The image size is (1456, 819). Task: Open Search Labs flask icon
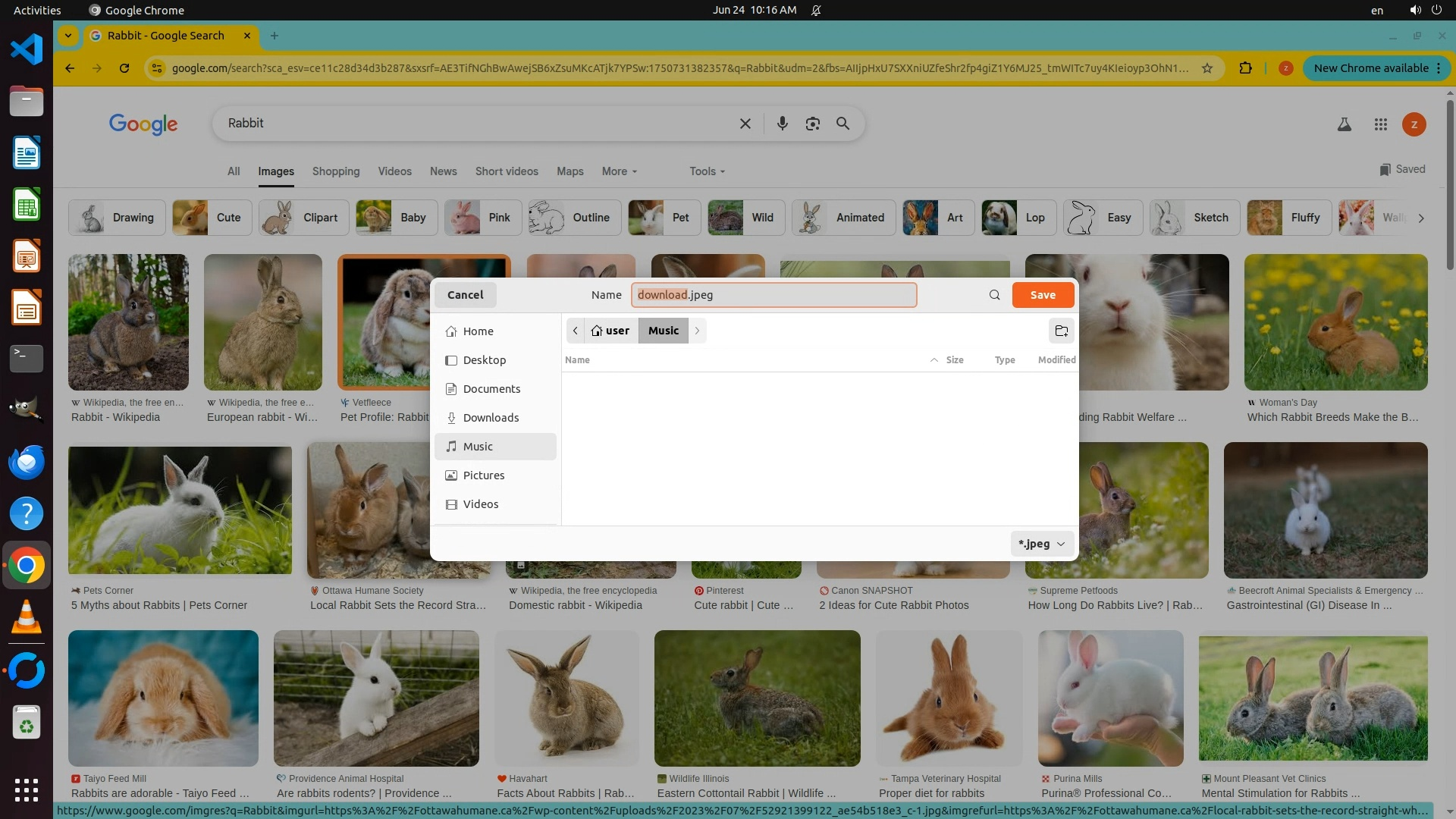point(1344,124)
